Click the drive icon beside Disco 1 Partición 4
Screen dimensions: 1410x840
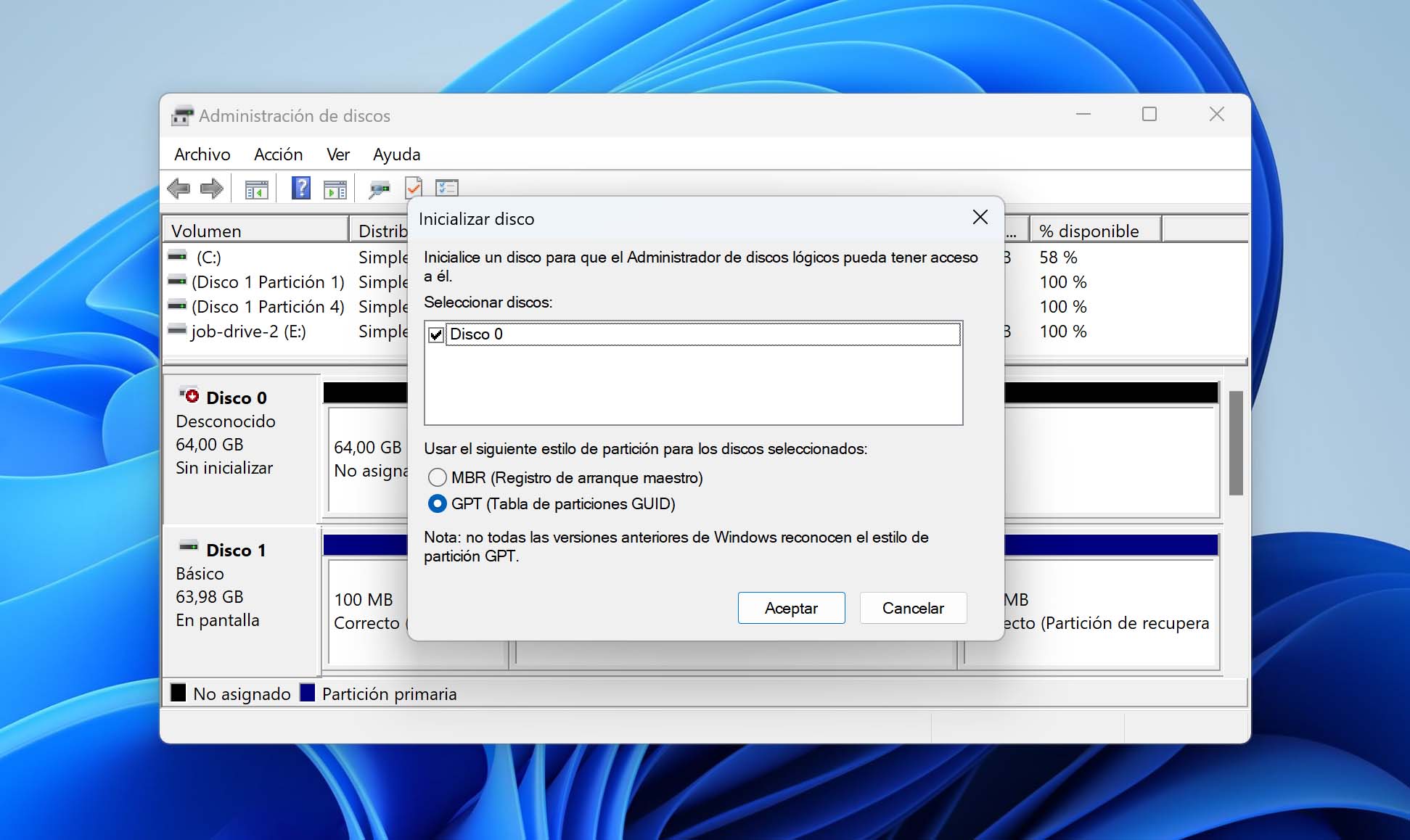pyautogui.click(x=177, y=305)
